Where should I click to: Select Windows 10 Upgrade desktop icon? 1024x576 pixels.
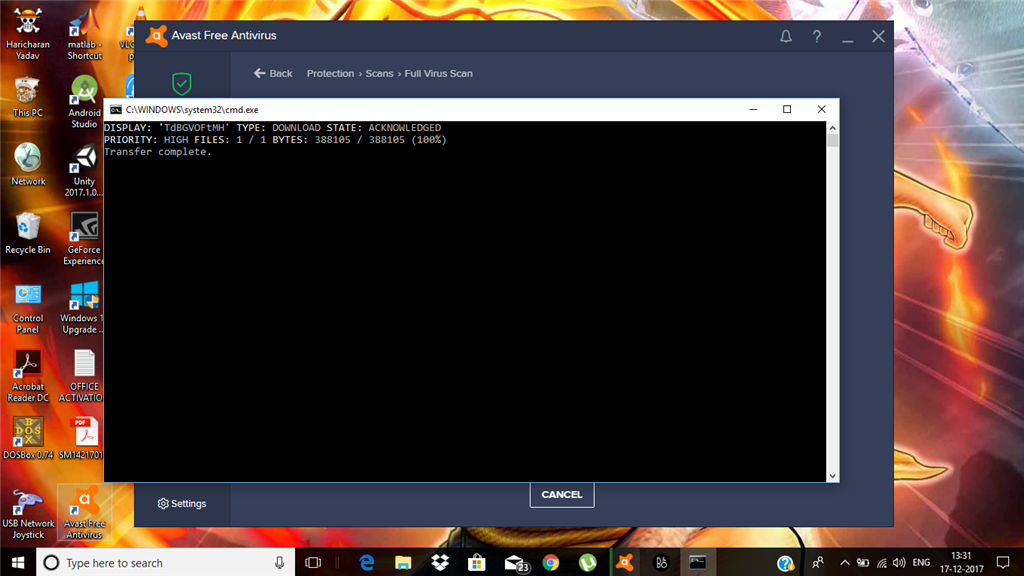(82, 308)
